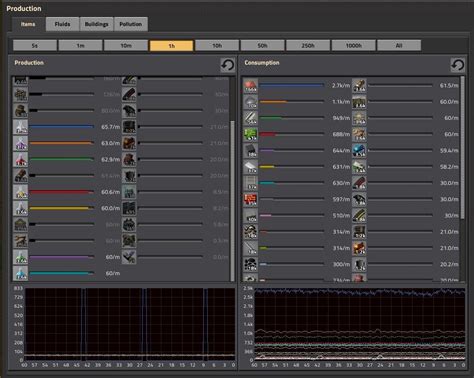Click the 59.4/m consumption value
474x378 pixels.
click(x=449, y=151)
